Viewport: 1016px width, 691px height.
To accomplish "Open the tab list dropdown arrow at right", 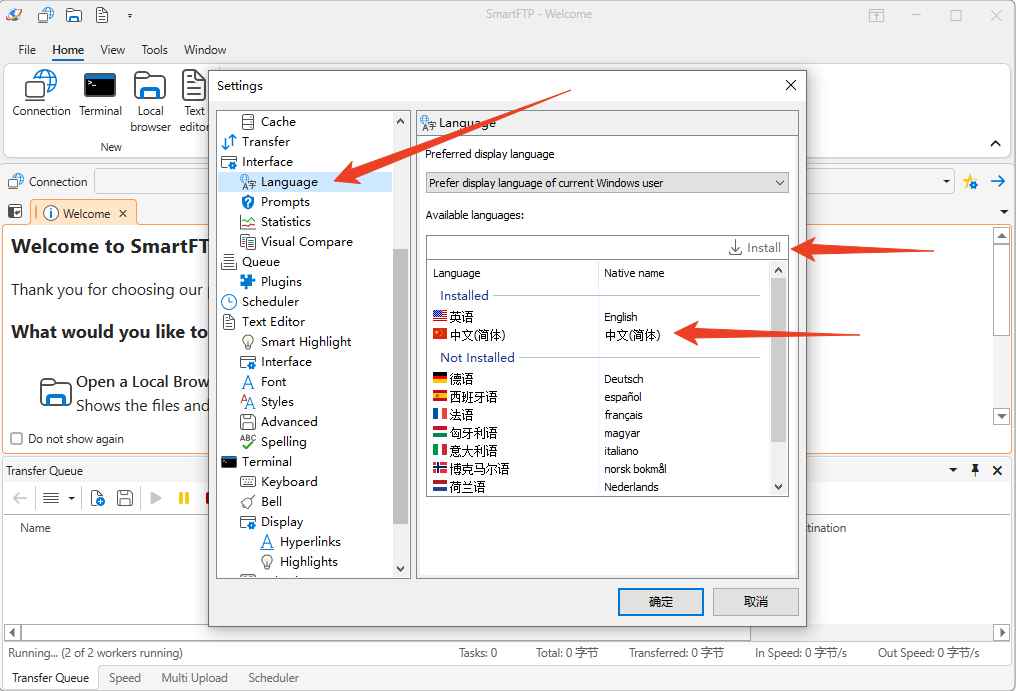I will click(x=1004, y=212).
